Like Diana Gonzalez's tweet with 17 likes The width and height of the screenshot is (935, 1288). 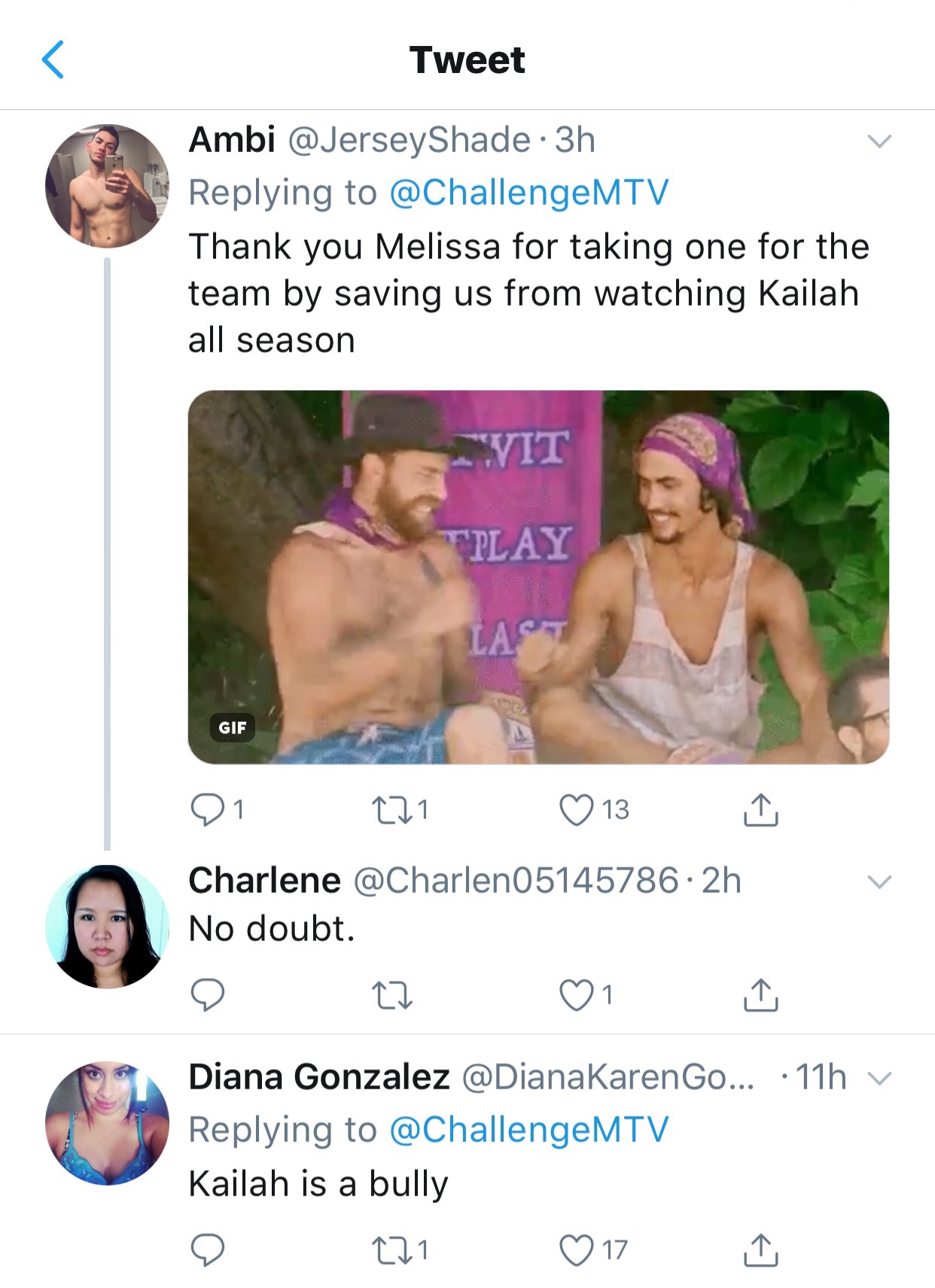(x=577, y=1250)
